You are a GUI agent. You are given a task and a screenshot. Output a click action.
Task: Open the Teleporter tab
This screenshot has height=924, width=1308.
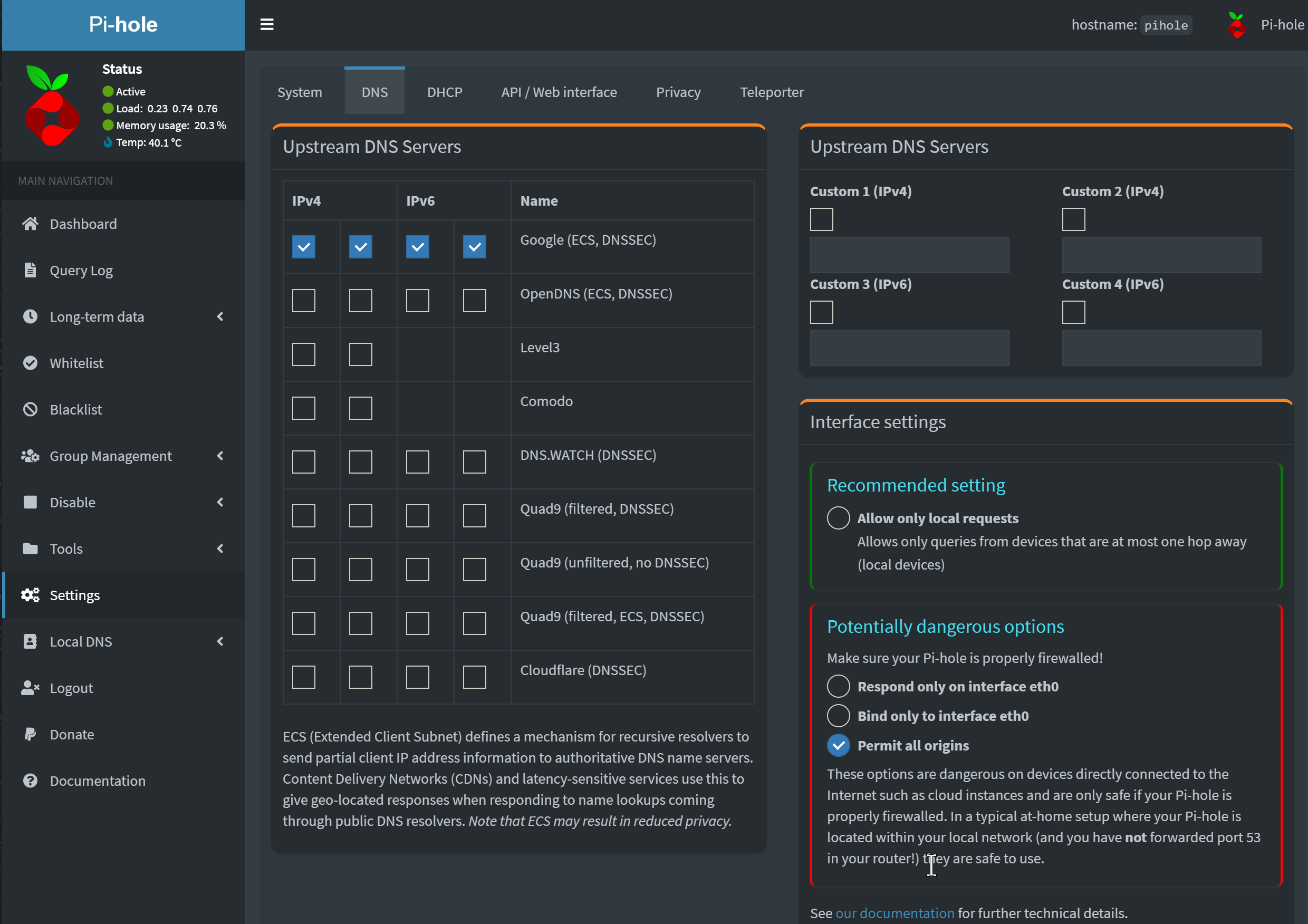click(772, 92)
